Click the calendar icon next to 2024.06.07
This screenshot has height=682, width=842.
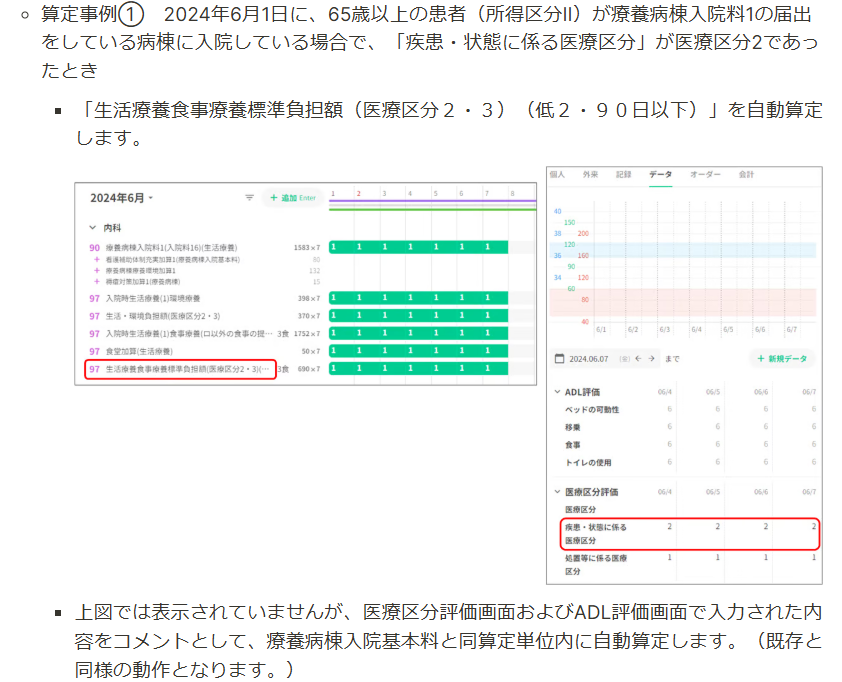pos(559,358)
